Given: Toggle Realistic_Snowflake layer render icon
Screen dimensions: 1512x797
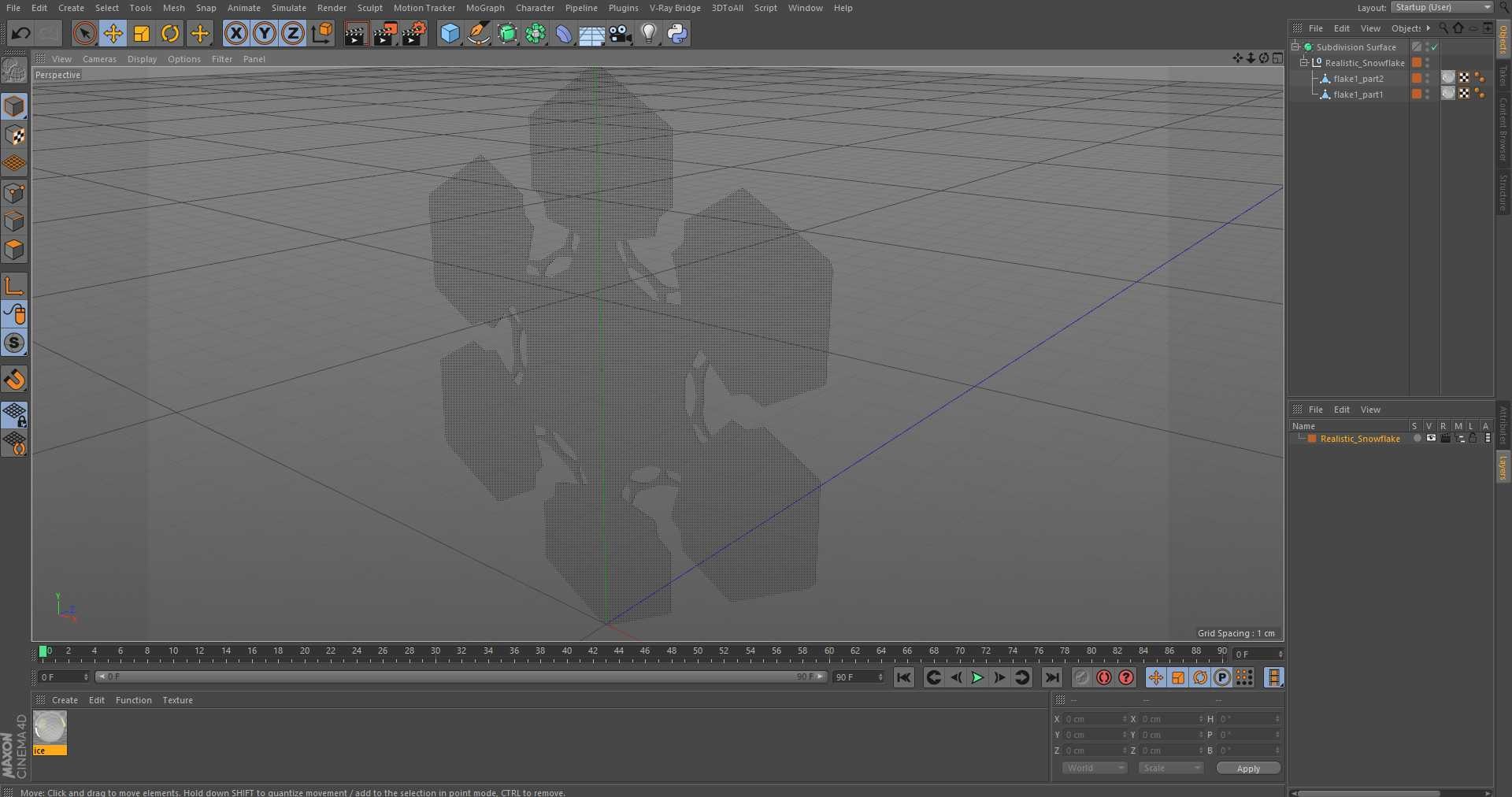Looking at the screenshot, I should [x=1446, y=438].
